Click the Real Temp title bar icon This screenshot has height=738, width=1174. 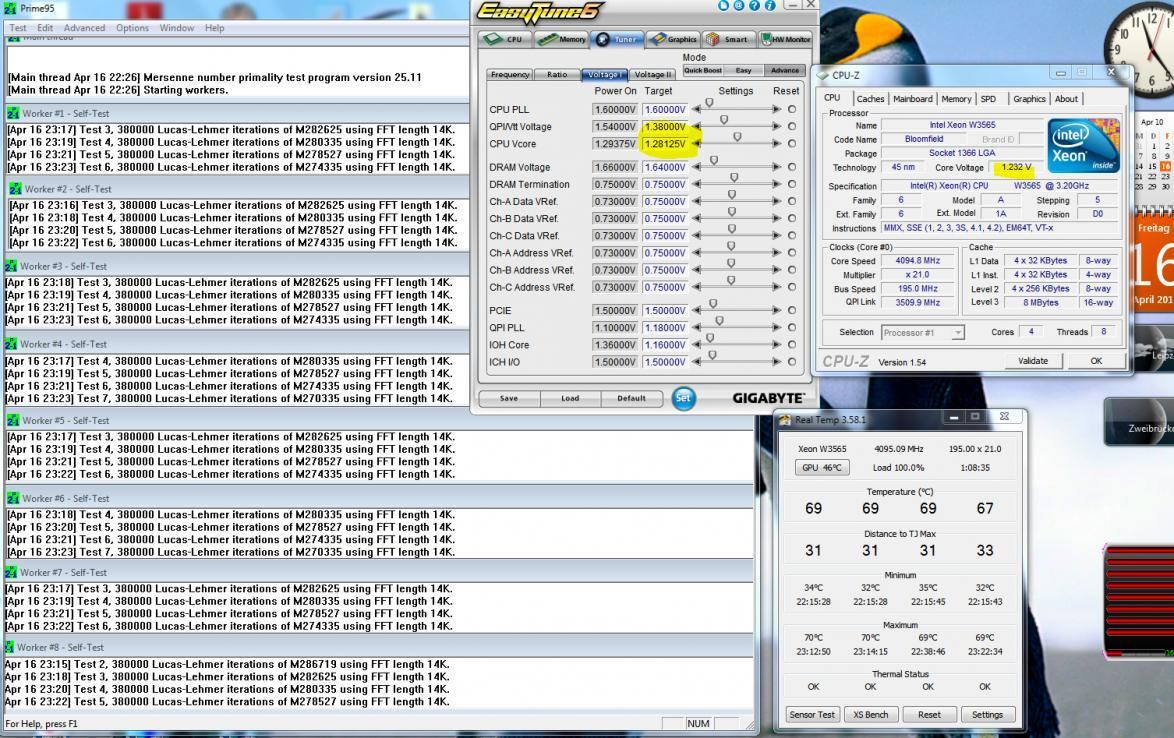784,420
